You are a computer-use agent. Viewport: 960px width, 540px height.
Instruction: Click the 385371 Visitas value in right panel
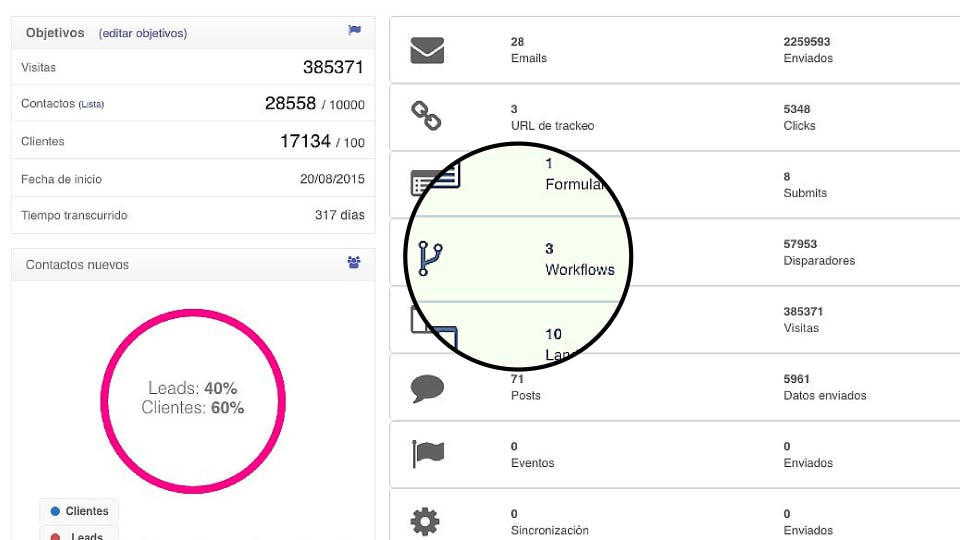coord(803,311)
